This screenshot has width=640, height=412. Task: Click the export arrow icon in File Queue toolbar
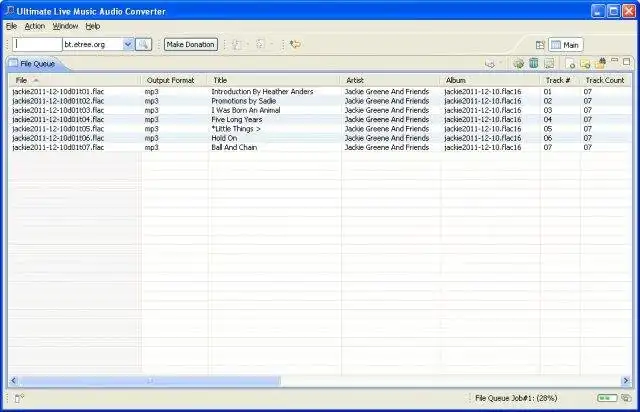coord(490,63)
